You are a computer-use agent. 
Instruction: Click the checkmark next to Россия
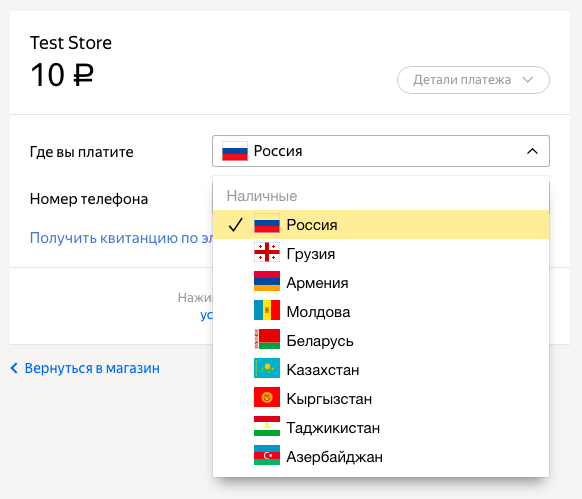(x=235, y=225)
